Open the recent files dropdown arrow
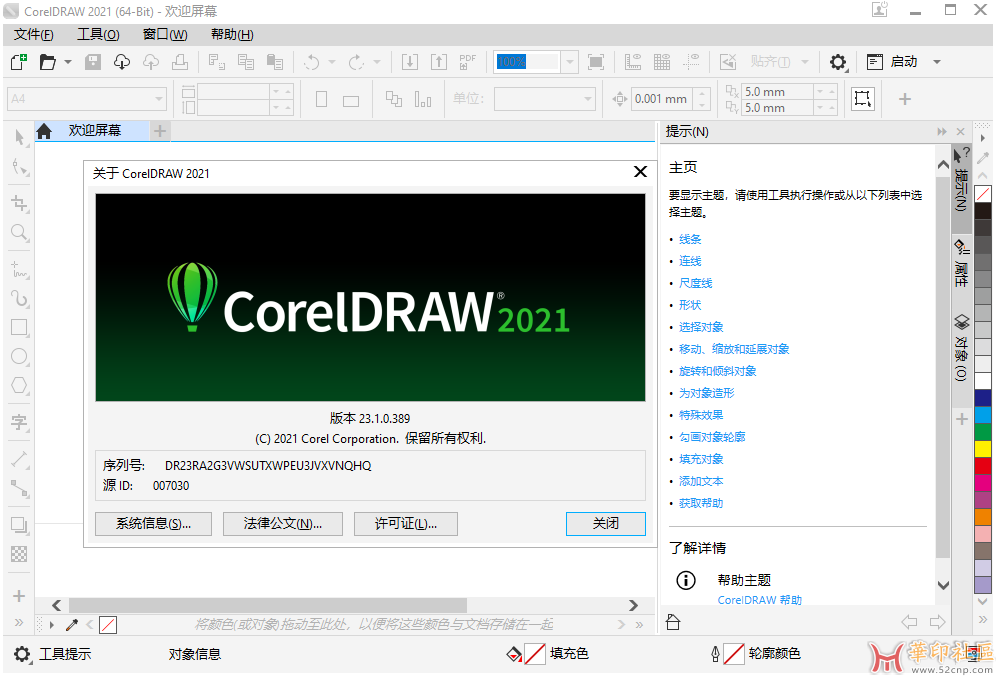The width and height of the screenshot is (997, 677). 68,62
